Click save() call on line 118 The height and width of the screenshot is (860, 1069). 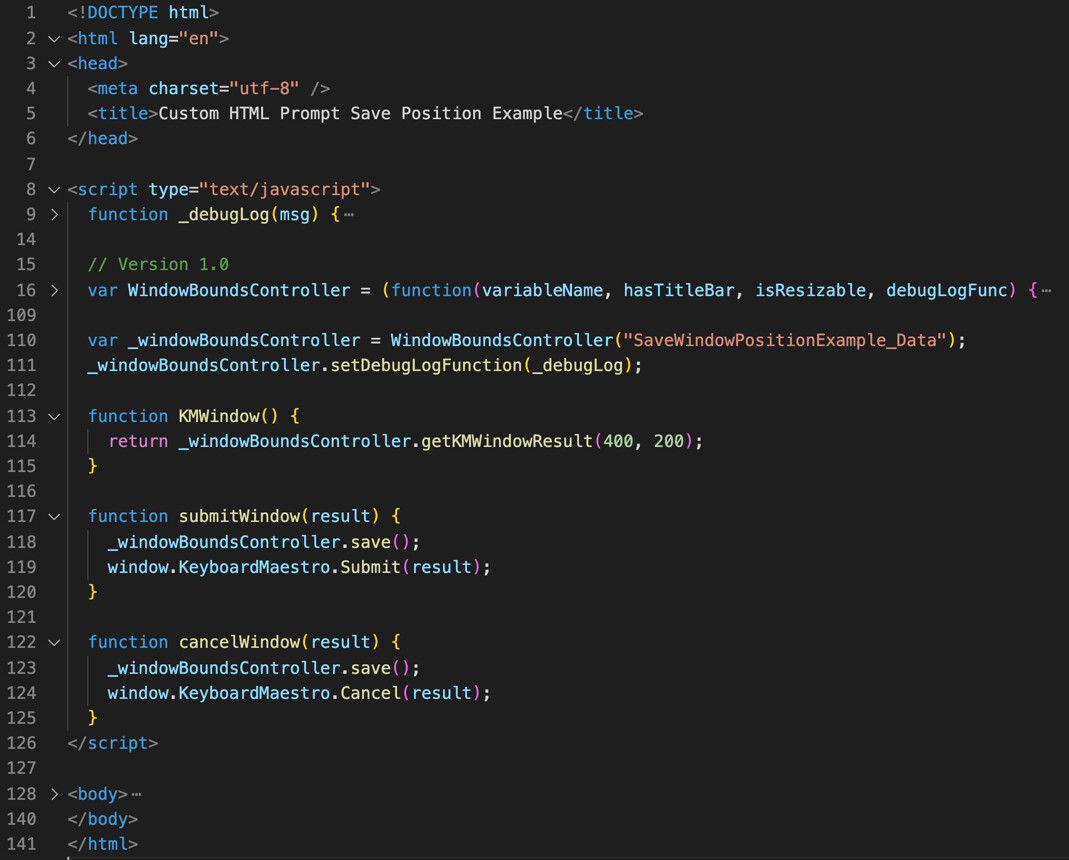click(x=380, y=542)
